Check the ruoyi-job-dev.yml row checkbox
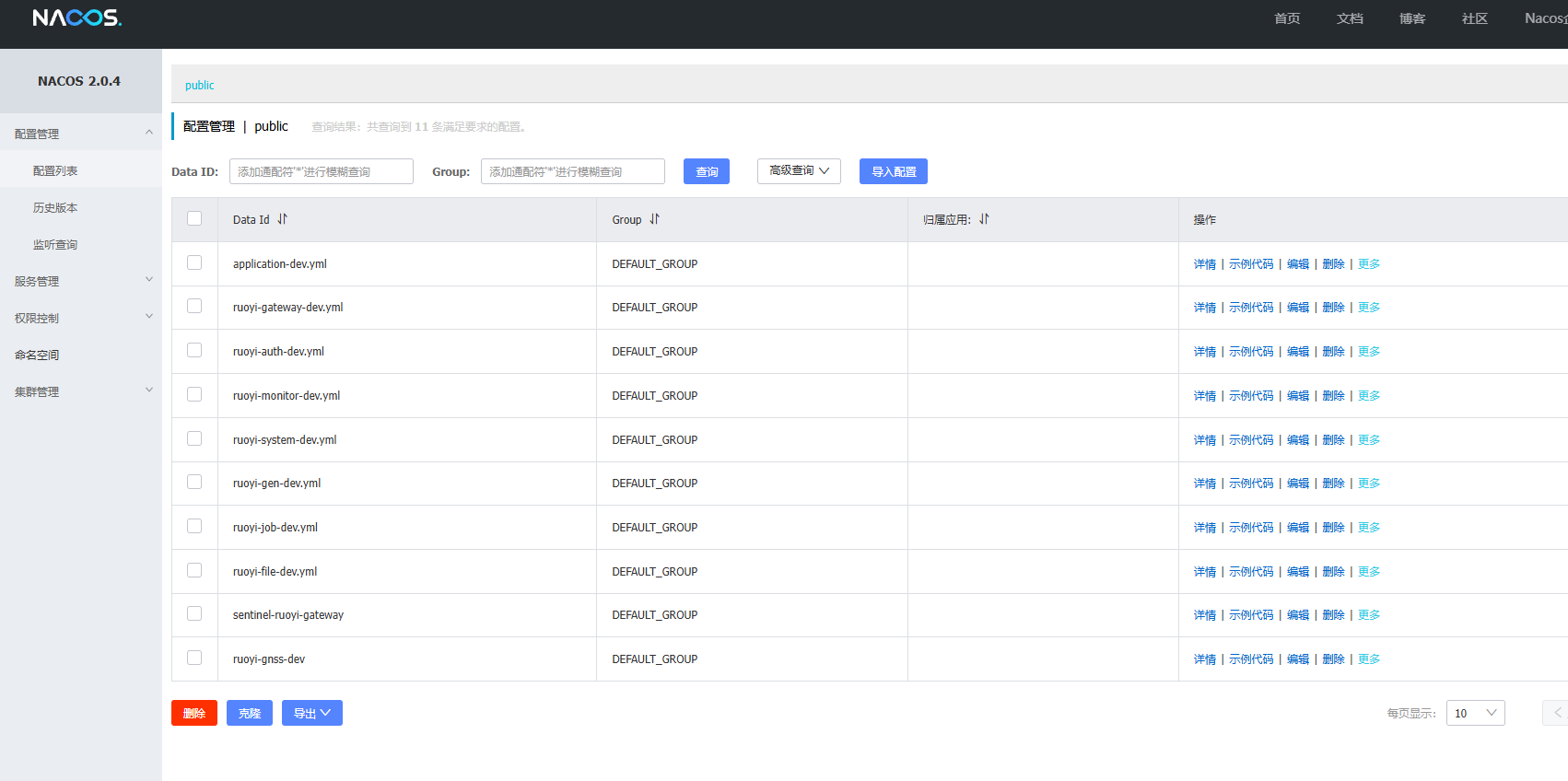The height and width of the screenshot is (781, 1568). (194, 526)
